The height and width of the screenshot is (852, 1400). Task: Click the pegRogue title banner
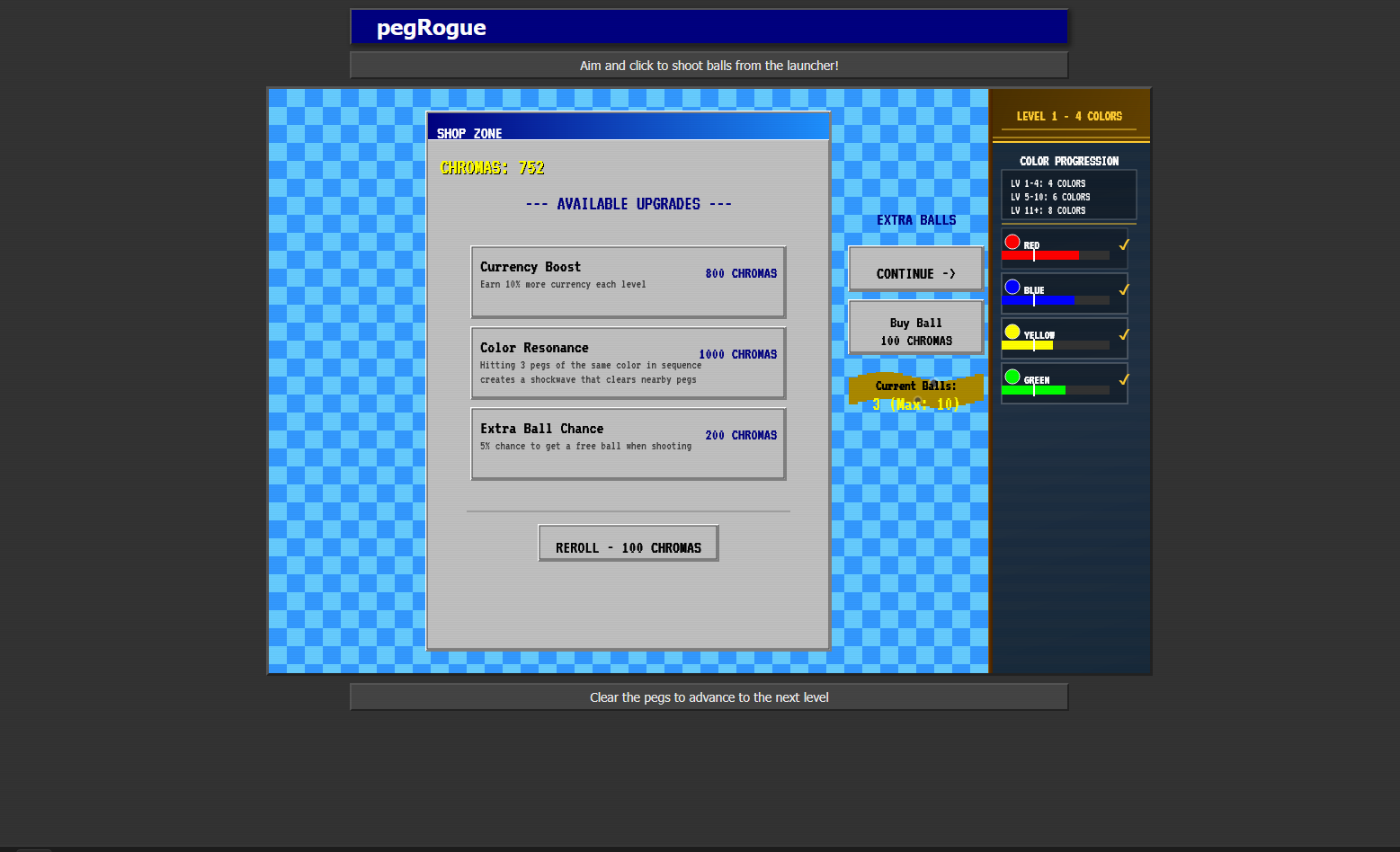tap(709, 27)
